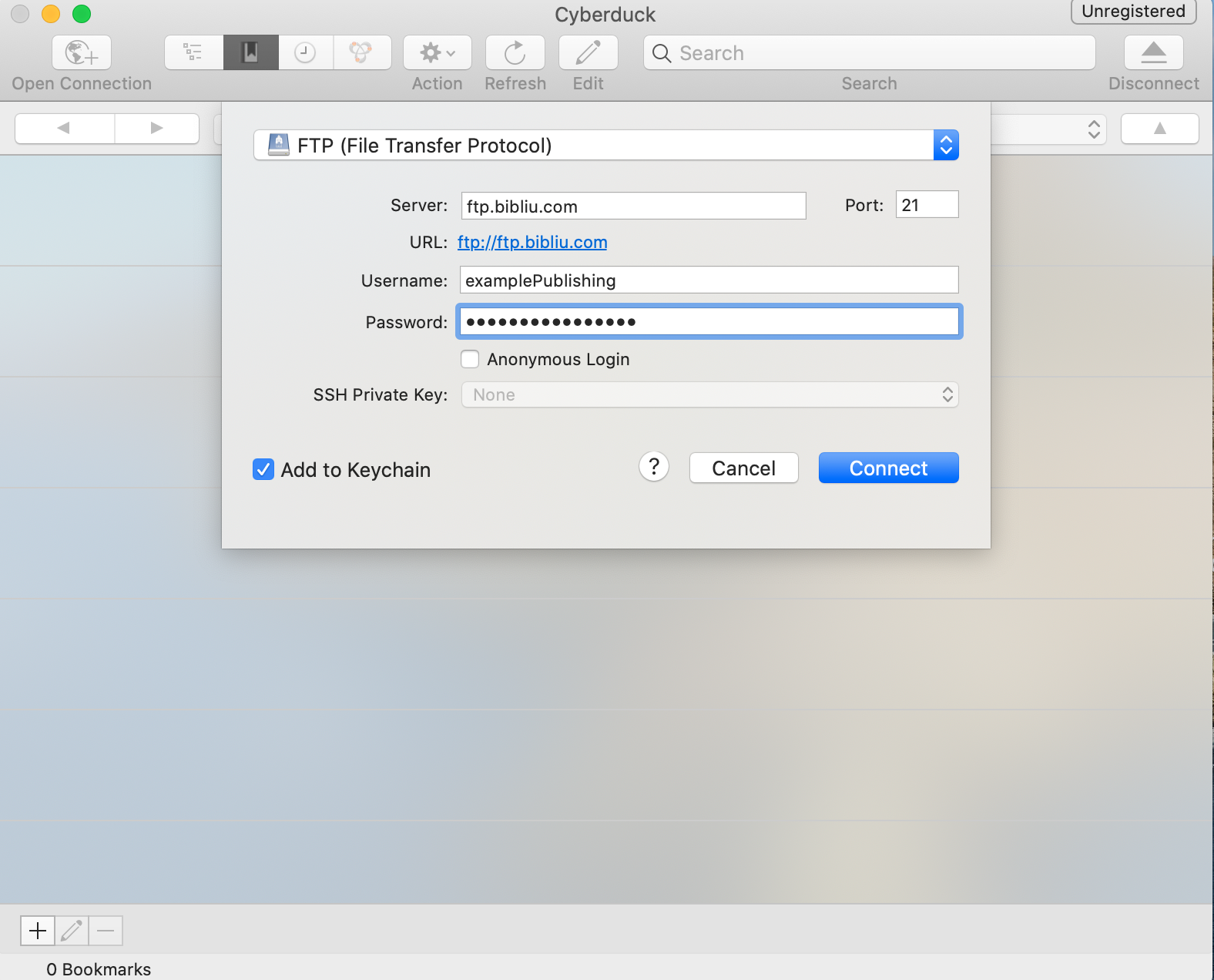This screenshot has width=1214, height=980.
Task: Click the Edit pencil toolbar icon
Action: [x=588, y=52]
